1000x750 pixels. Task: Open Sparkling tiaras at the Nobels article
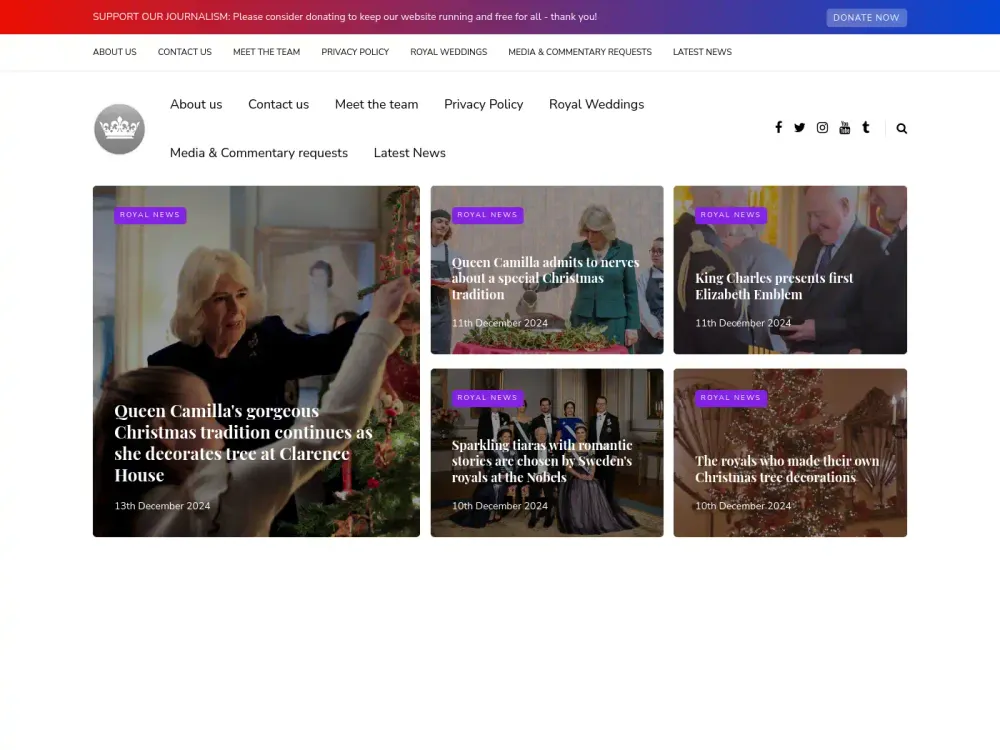541,461
